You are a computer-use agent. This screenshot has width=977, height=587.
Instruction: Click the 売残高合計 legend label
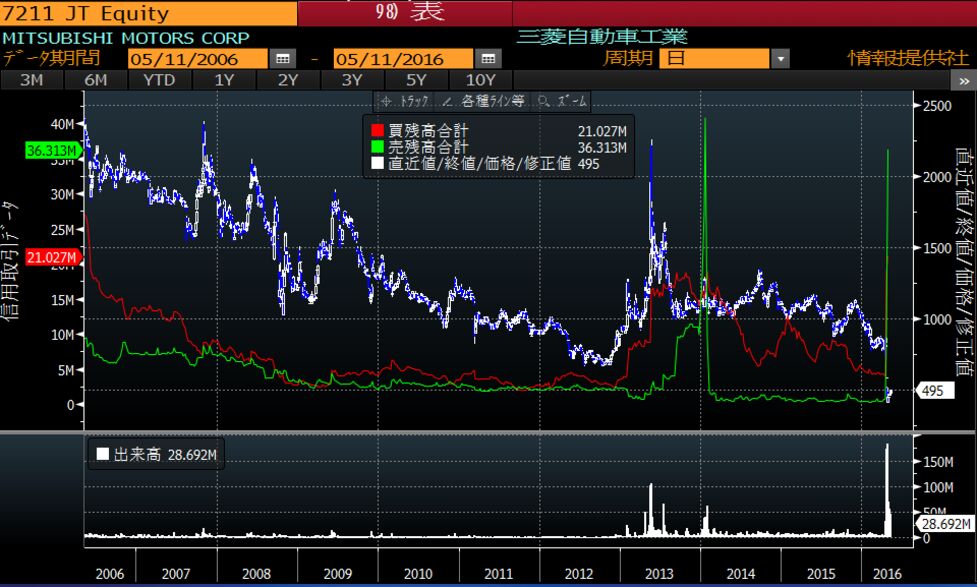coord(428,147)
